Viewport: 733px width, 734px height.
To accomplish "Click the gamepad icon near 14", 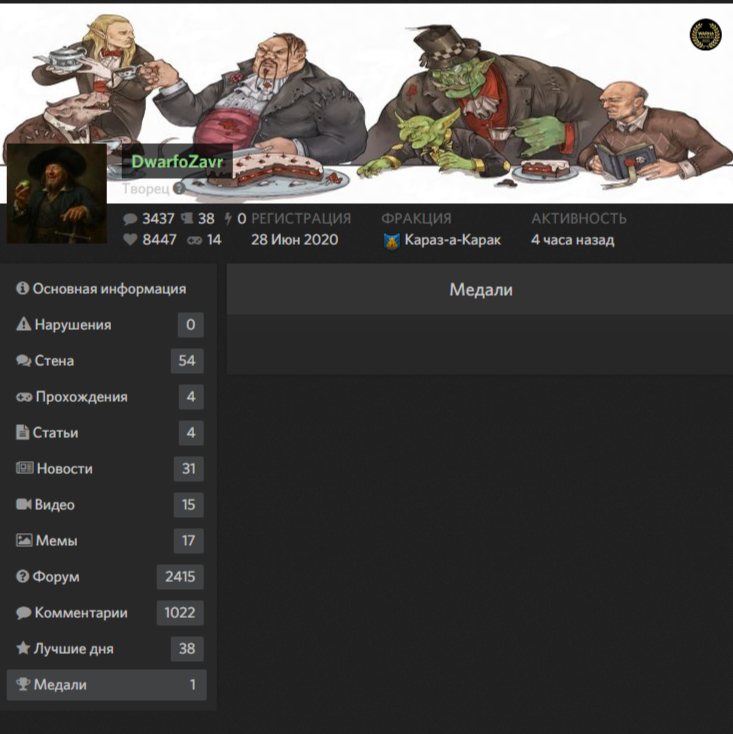I will click(194, 240).
